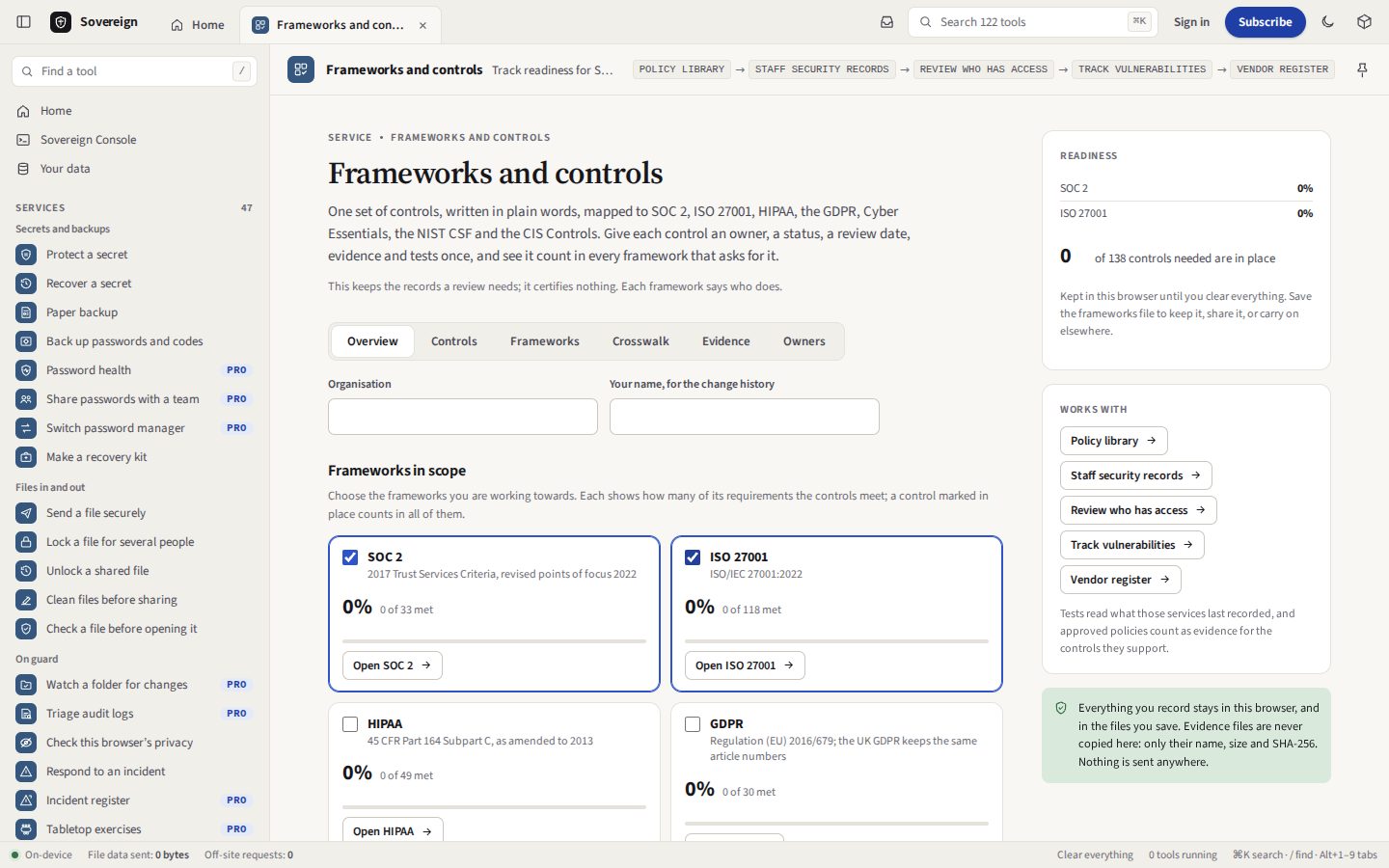Click the Frameworks and controls header icon
Image resolution: width=1389 pixels, height=868 pixels.
click(301, 69)
